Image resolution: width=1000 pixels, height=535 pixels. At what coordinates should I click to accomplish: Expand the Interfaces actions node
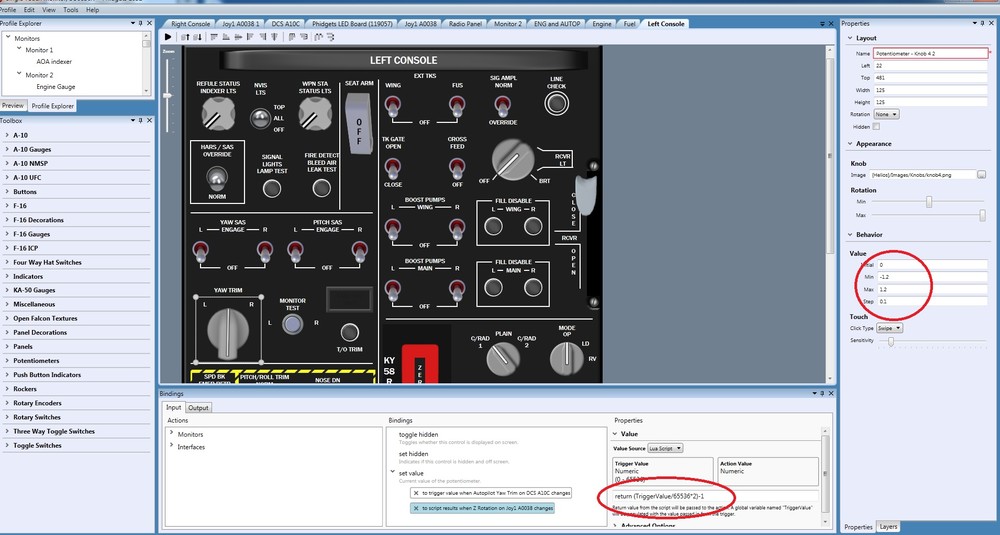point(172,446)
